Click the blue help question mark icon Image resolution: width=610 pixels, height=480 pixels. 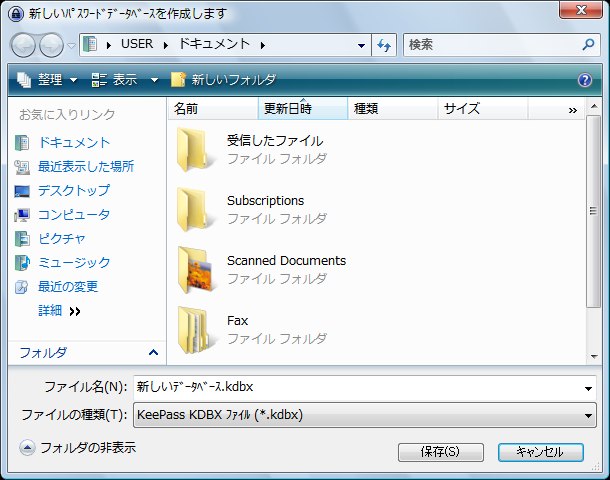585,80
